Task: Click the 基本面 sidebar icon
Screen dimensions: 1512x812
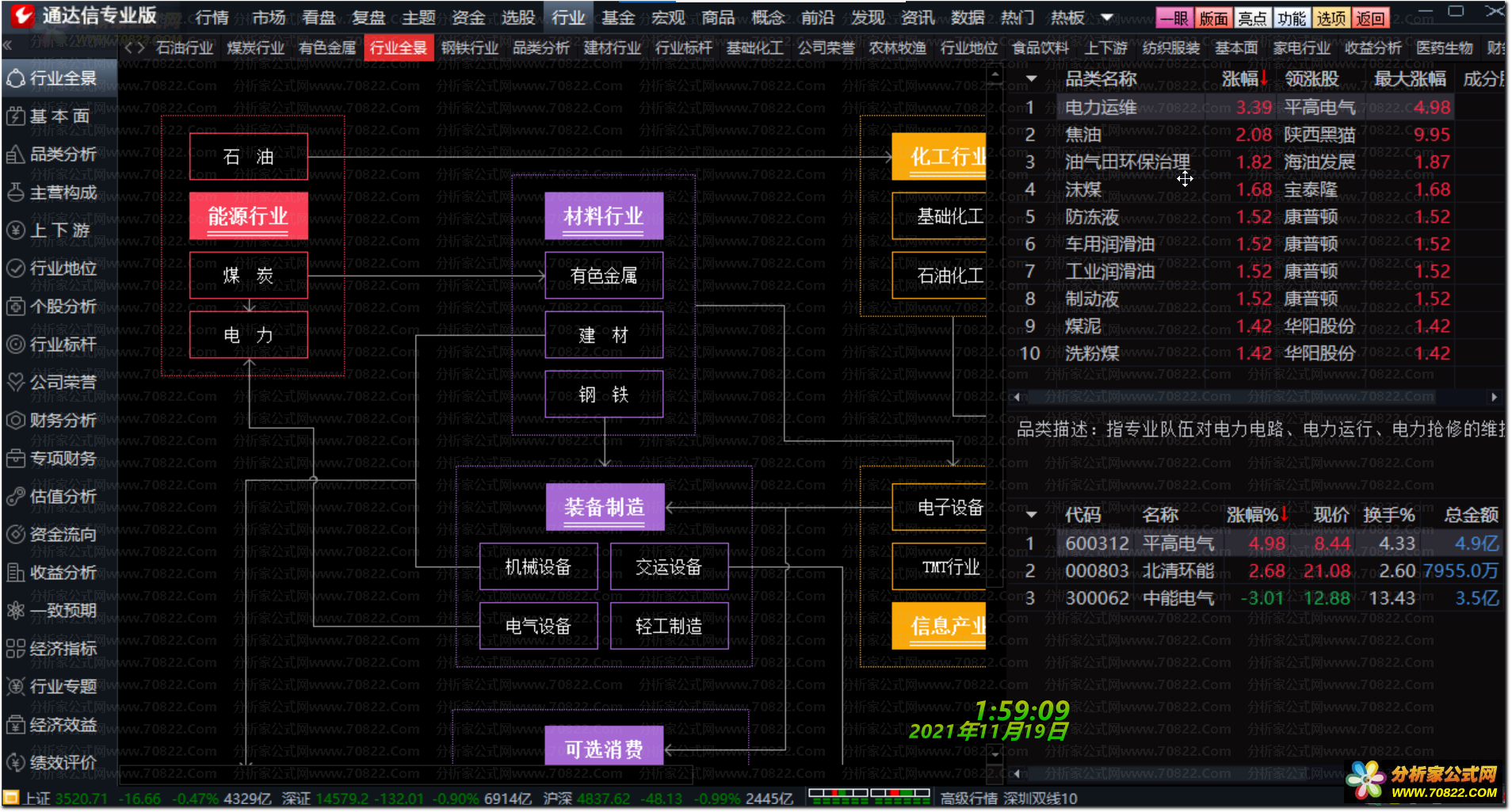Action: pos(15,116)
